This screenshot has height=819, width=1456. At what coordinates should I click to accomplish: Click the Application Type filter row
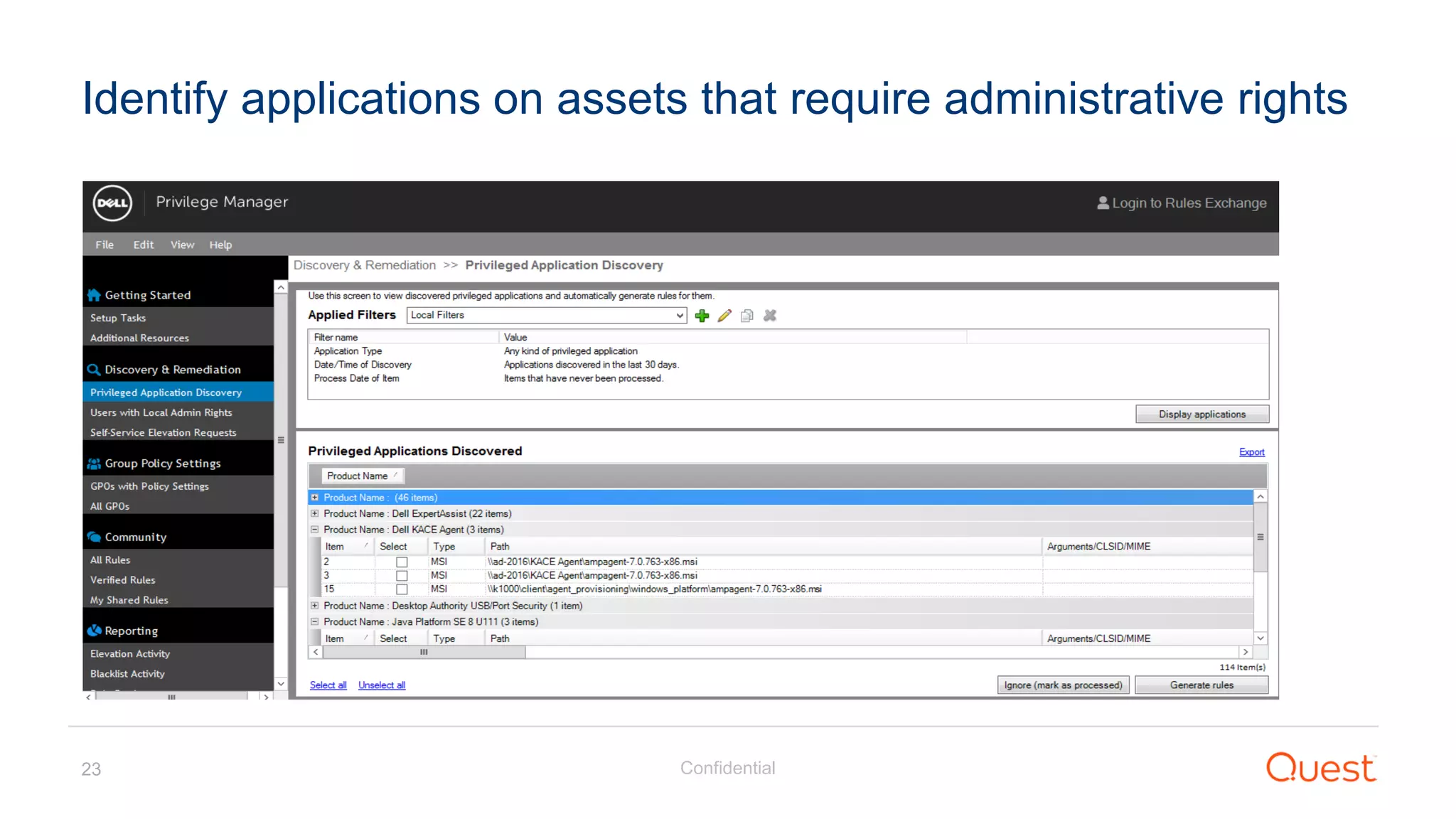pos(788,351)
